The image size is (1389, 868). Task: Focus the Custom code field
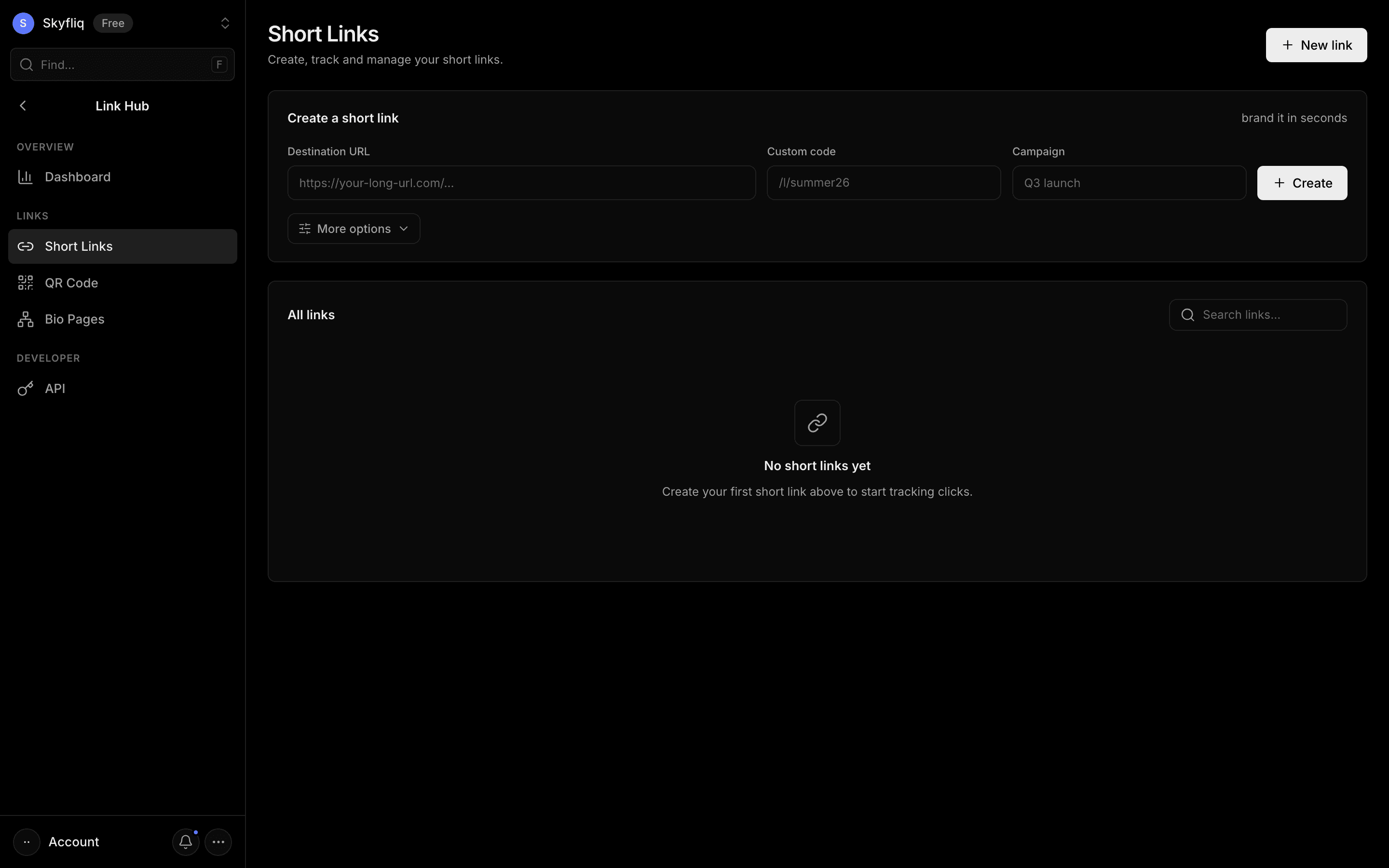tap(884, 183)
